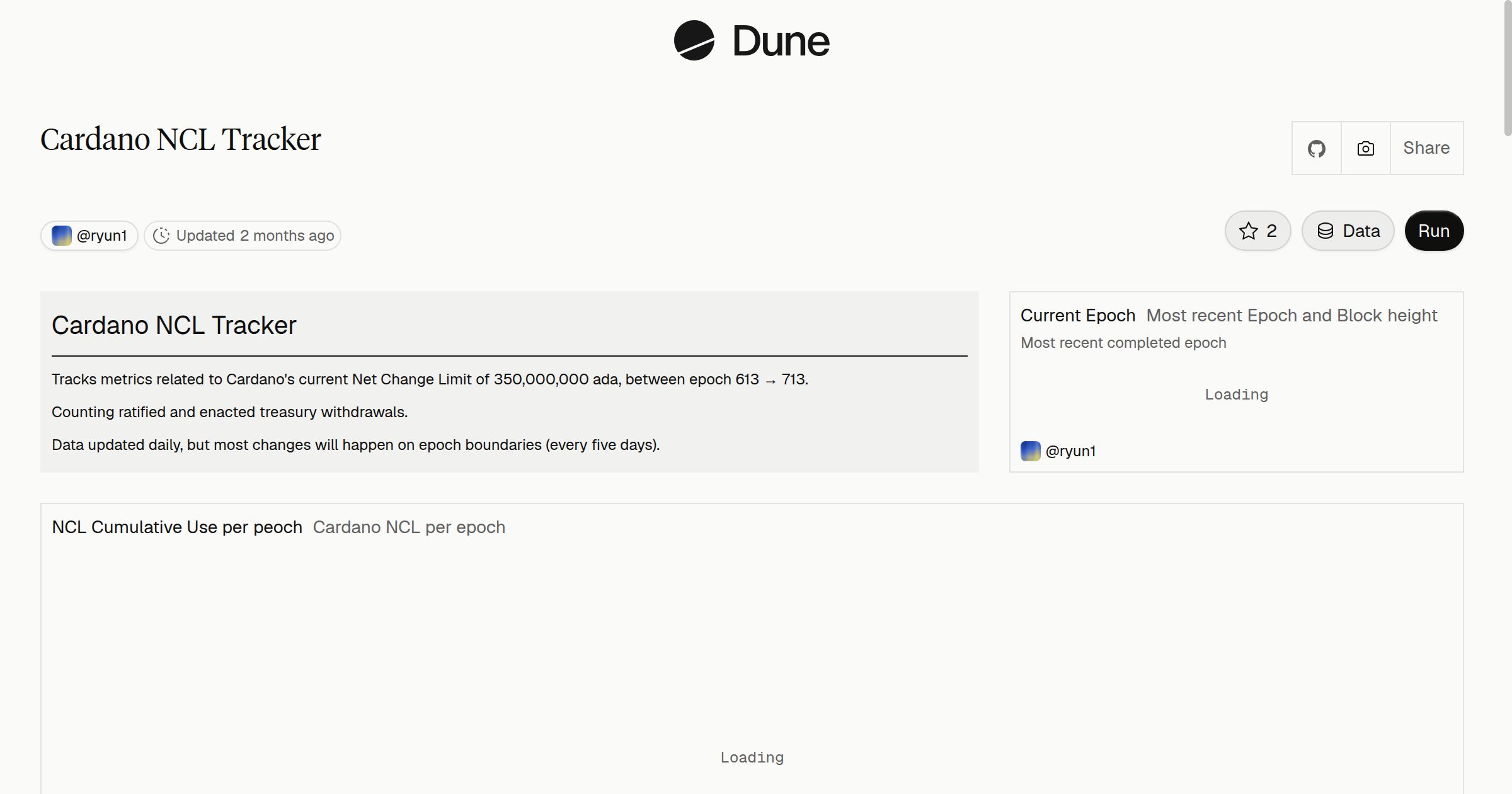The height and width of the screenshot is (794, 1512).
Task: Click the camera screenshot icon
Action: point(1365,148)
